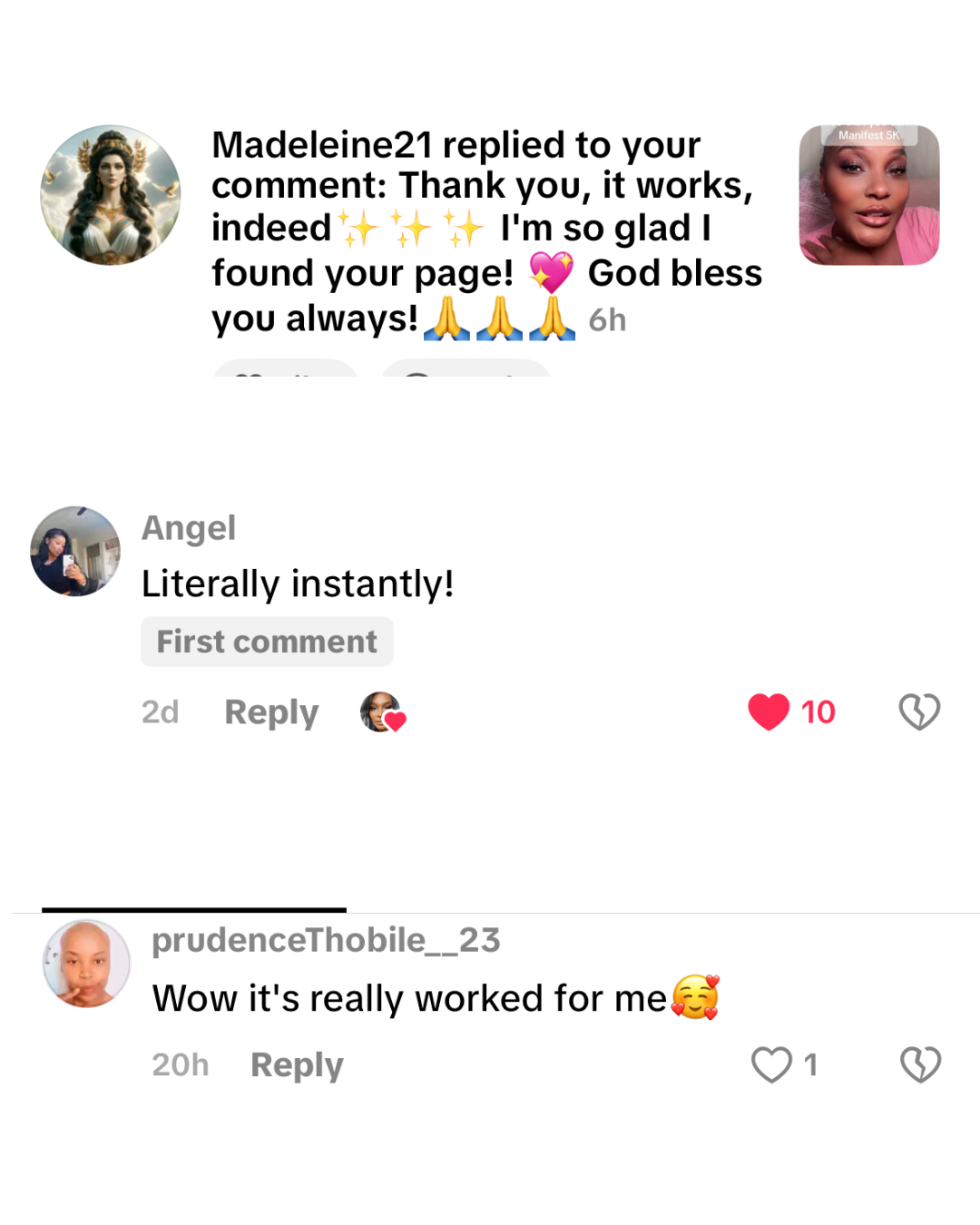Viewport: 980px width, 1225px height.
Task: Tap the 20h timestamp on prudenceThobile__23's comment
Action: coord(180,1064)
